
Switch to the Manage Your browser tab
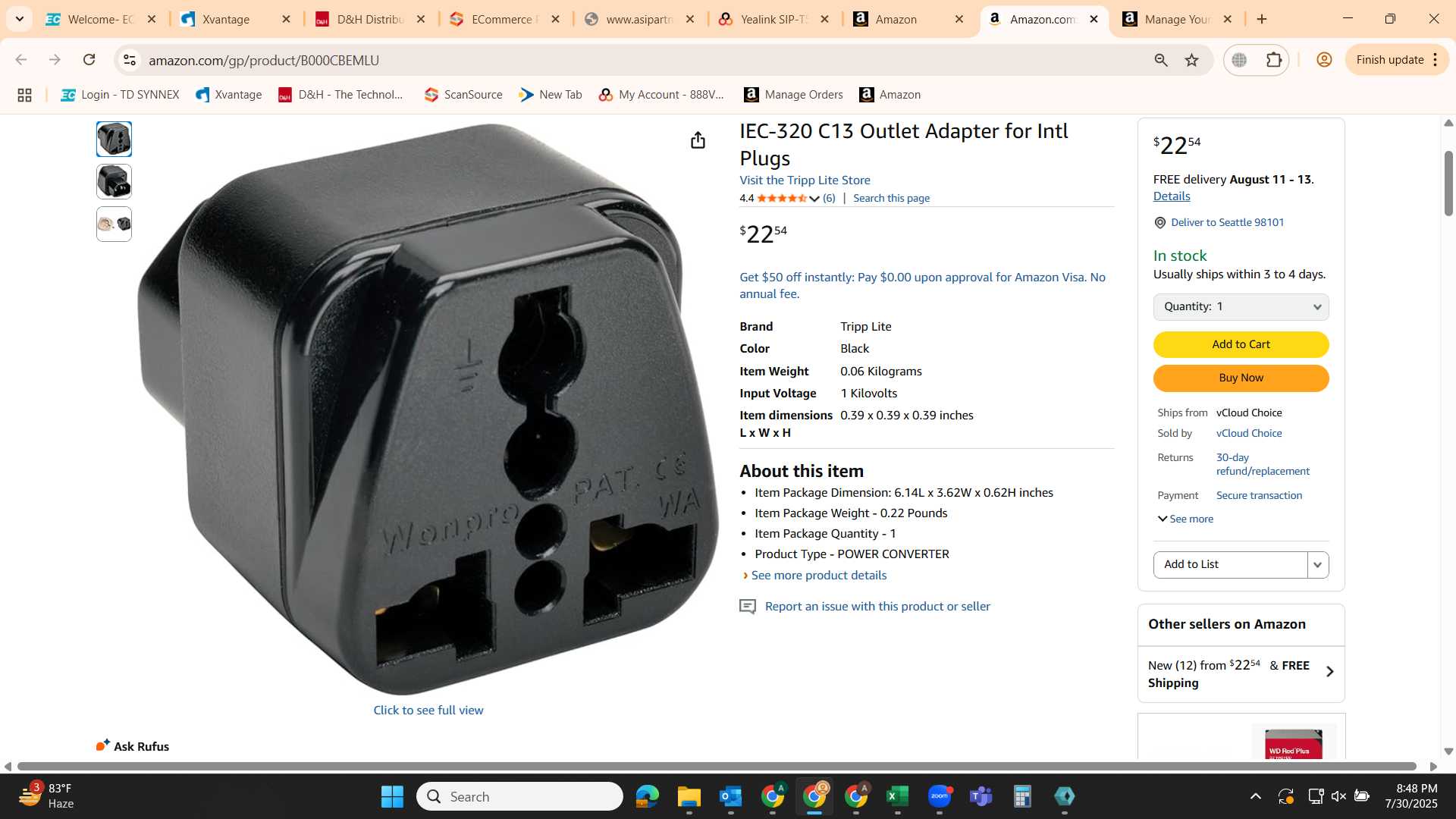coord(1177,19)
